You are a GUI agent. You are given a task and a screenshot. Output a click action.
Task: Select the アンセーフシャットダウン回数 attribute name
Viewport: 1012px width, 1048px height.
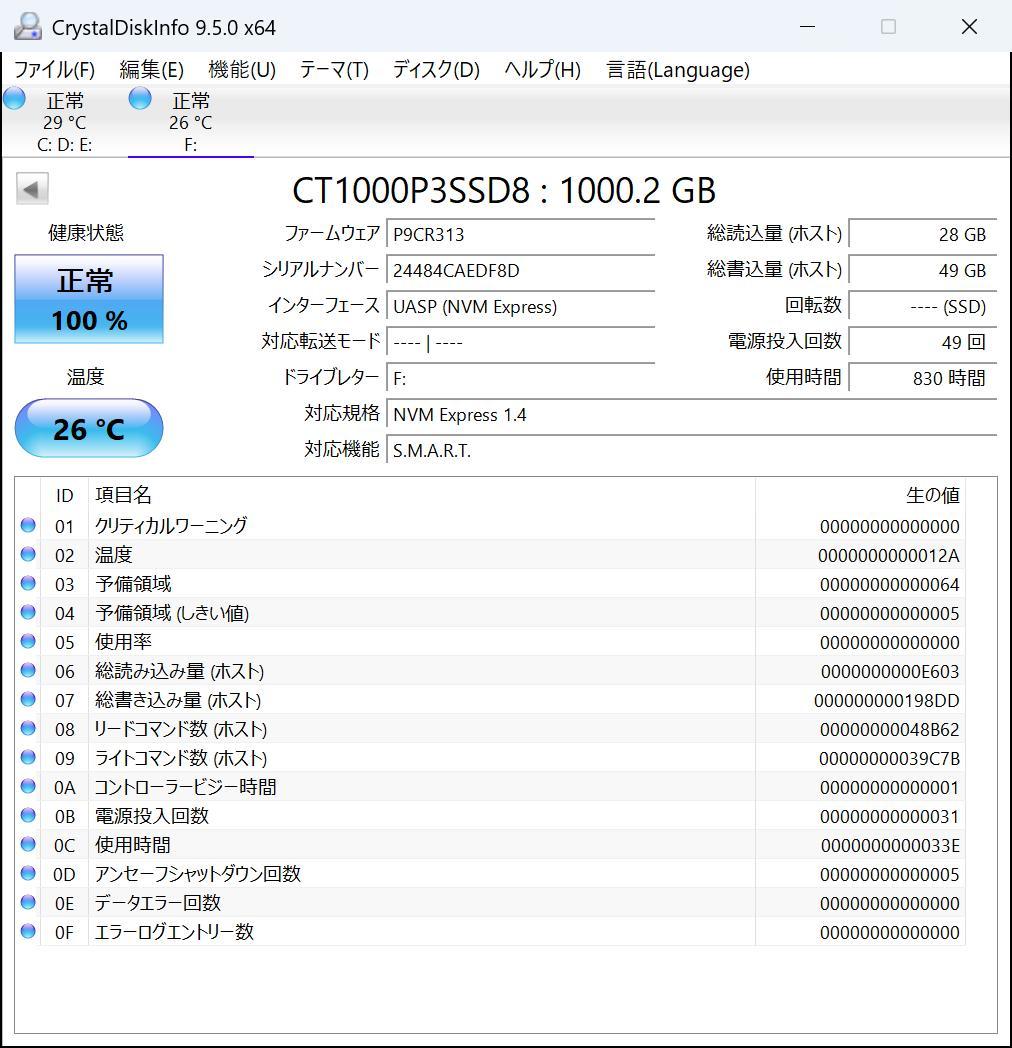point(197,874)
